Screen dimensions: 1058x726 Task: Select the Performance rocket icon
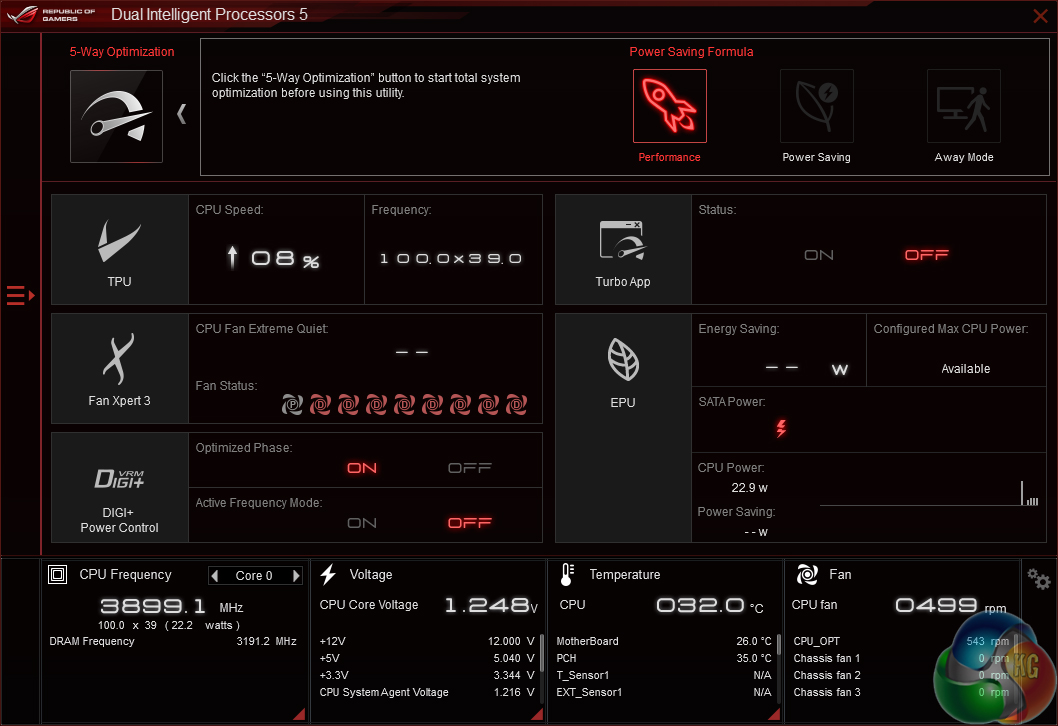pyautogui.click(x=669, y=106)
